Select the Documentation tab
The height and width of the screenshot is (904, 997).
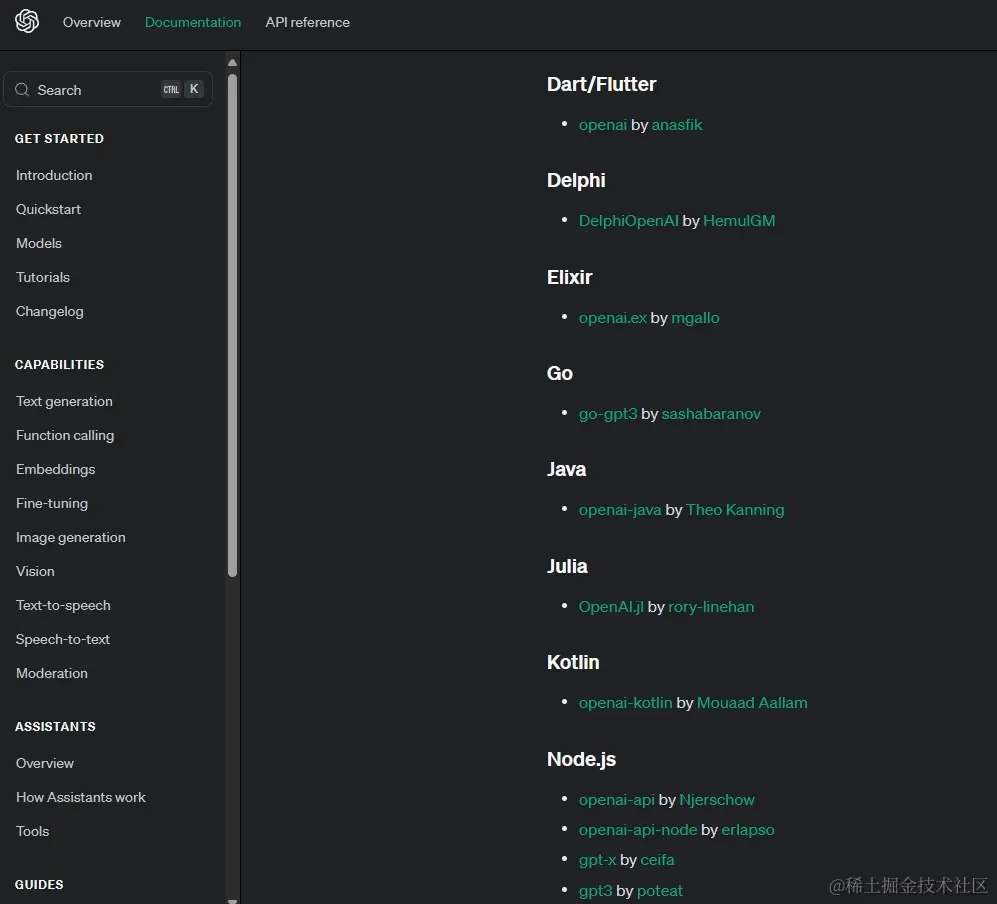click(193, 22)
